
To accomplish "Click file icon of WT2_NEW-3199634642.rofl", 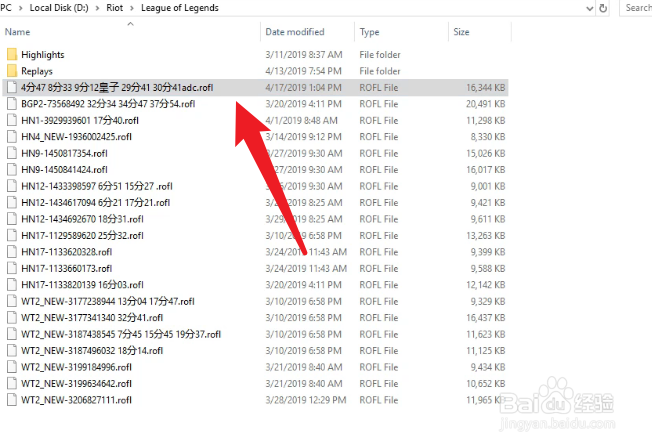I will tap(12, 384).
